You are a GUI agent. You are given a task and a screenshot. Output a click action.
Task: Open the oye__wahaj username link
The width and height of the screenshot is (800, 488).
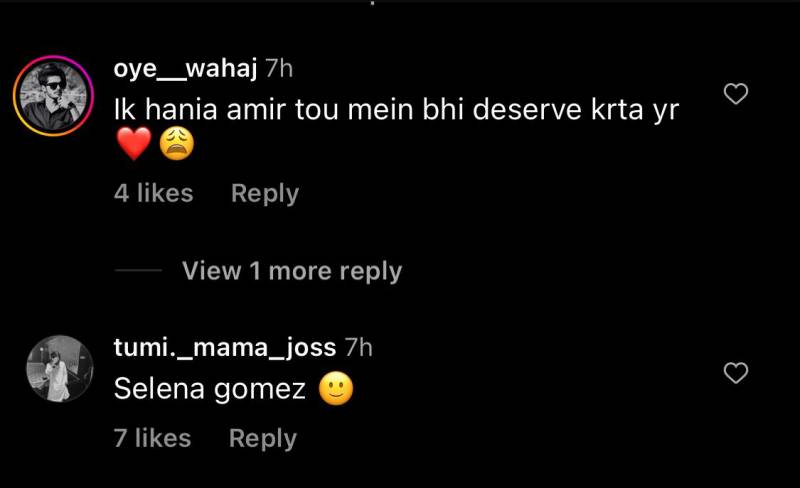point(185,68)
